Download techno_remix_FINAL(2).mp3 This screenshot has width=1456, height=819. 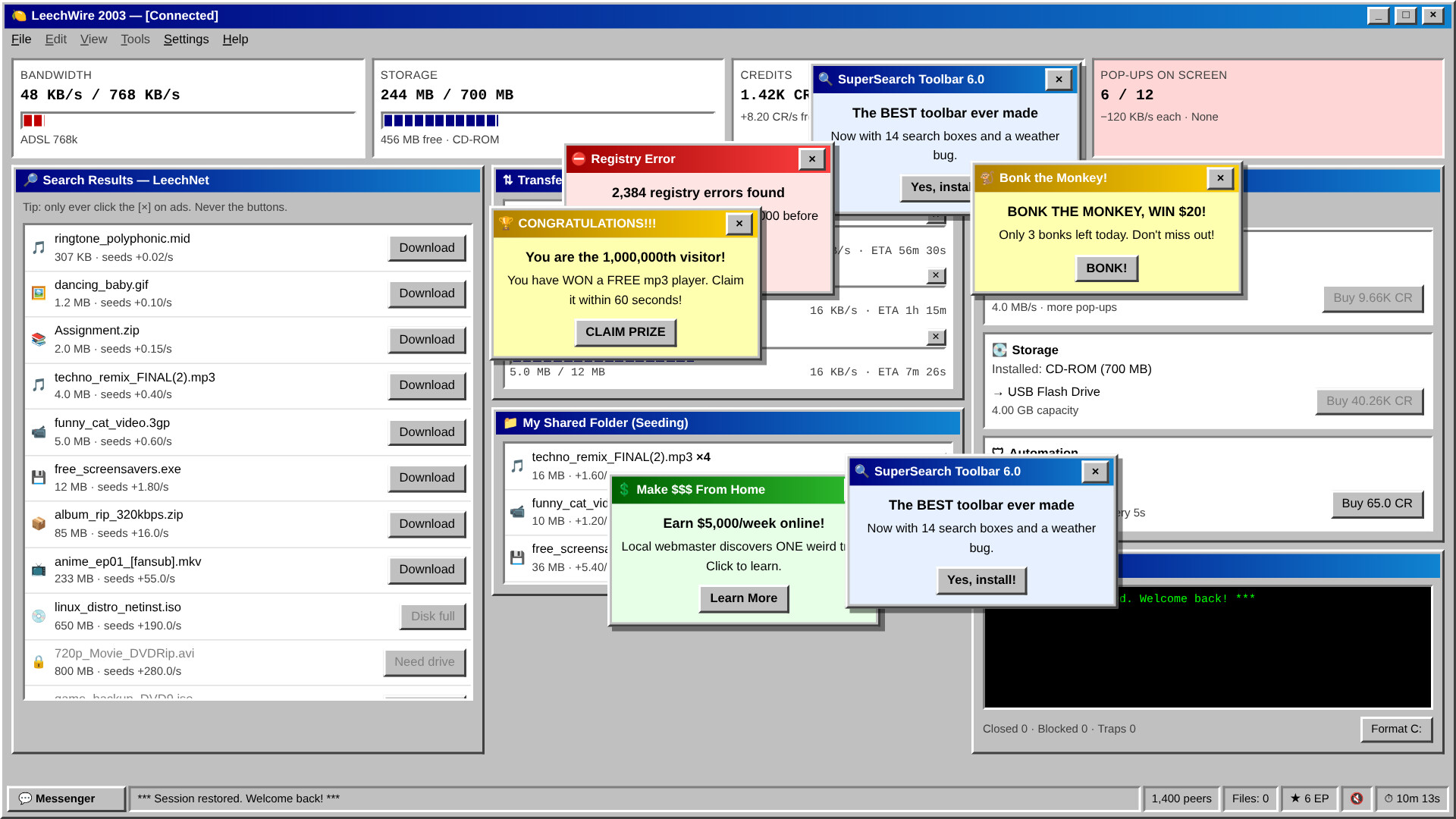(x=427, y=385)
